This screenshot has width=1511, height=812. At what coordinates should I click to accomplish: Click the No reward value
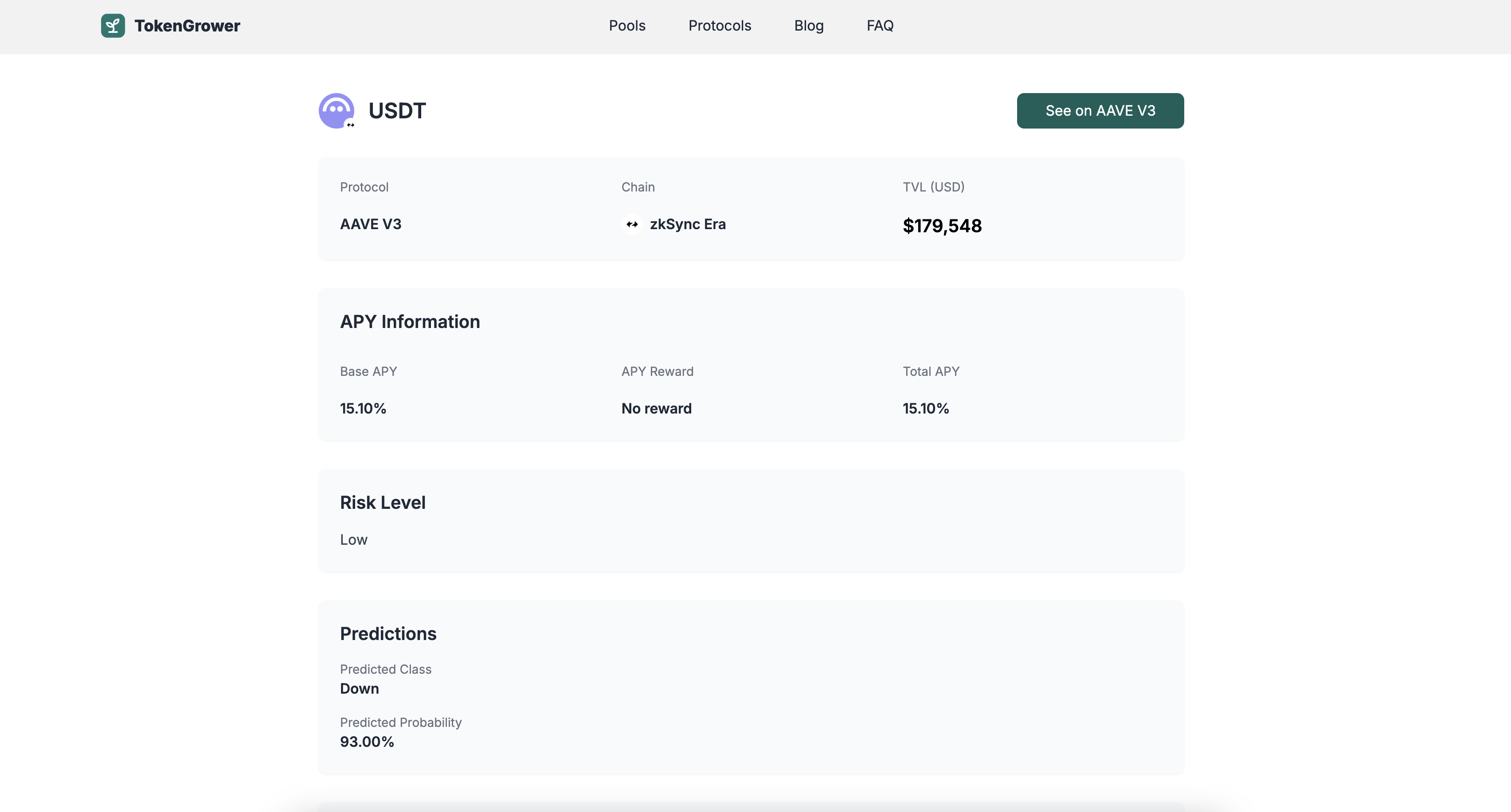[656, 409]
